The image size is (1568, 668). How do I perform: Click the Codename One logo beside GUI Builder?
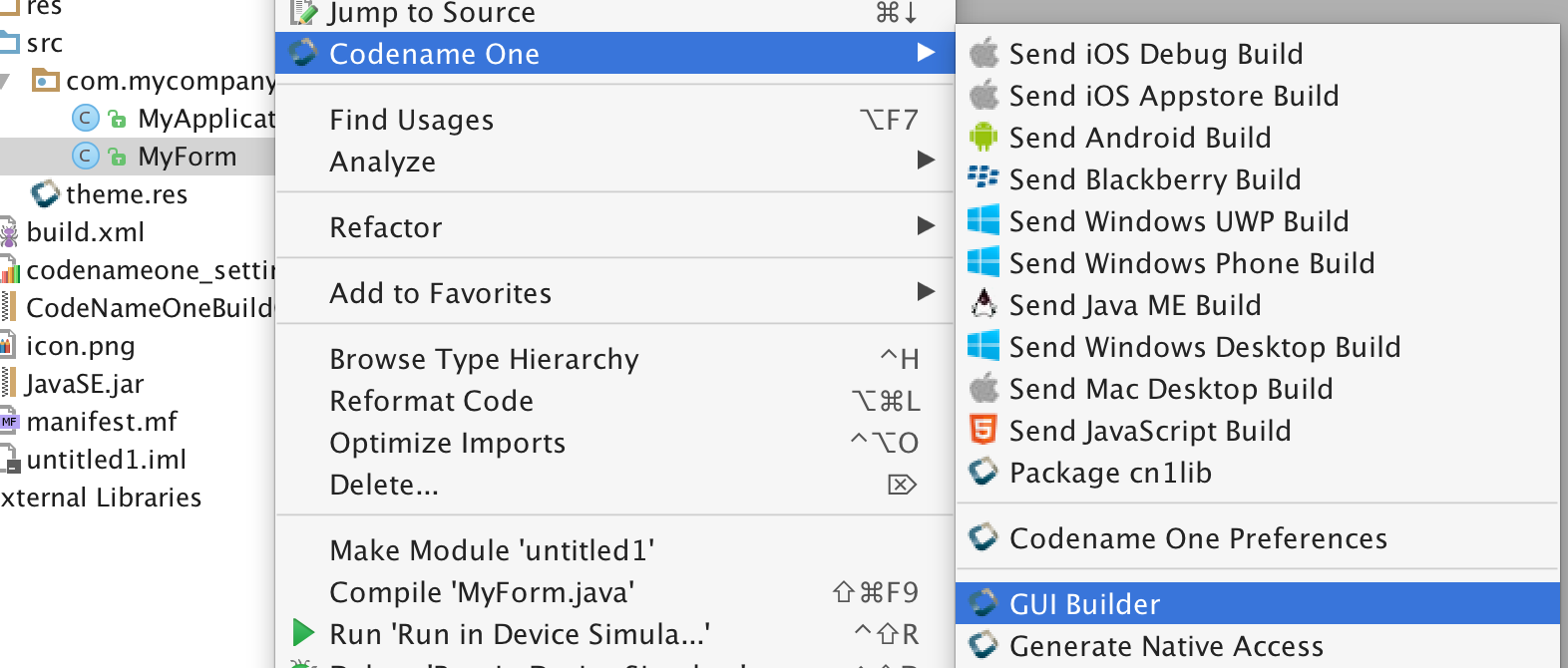(x=982, y=603)
